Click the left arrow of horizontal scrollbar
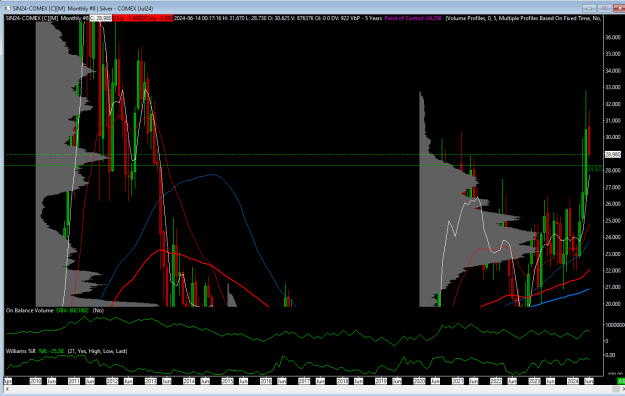The image size is (625, 396). point(7,389)
